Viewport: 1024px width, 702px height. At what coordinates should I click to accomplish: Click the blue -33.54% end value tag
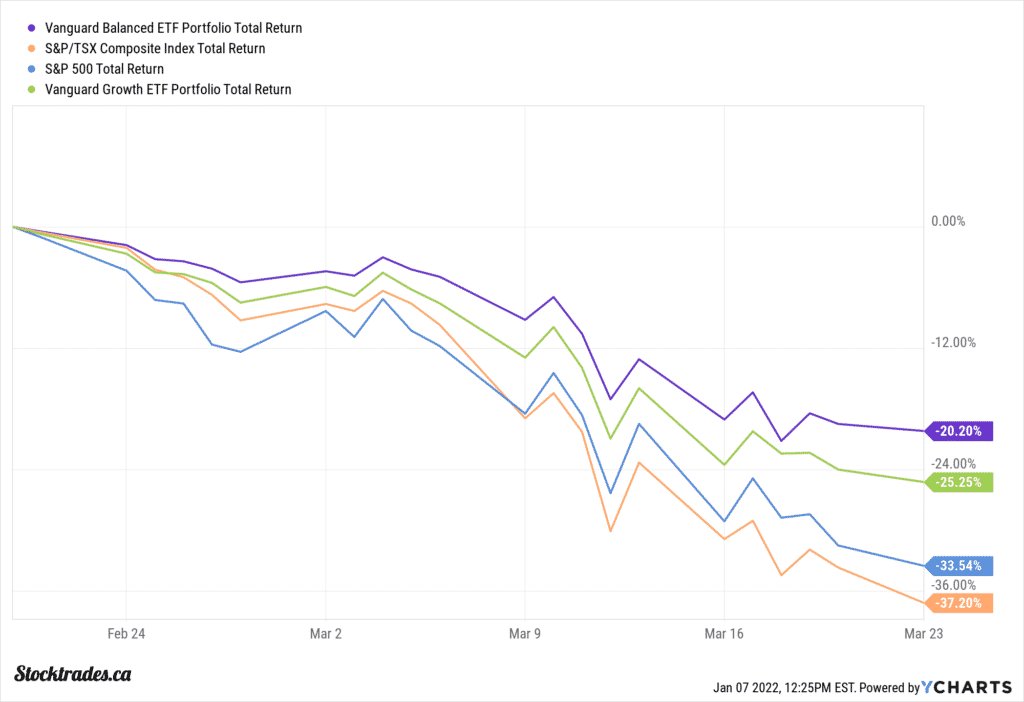(x=961, y=566)
